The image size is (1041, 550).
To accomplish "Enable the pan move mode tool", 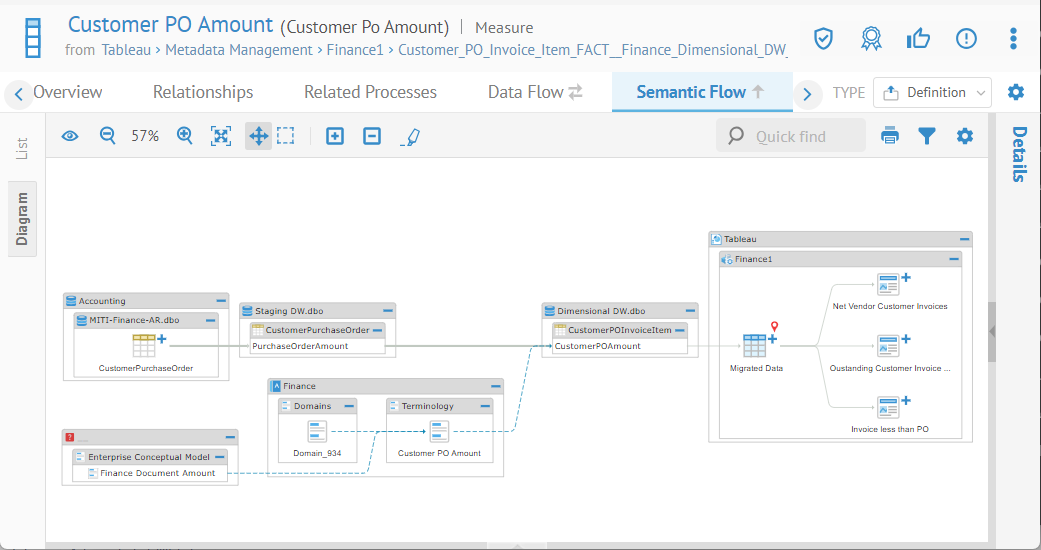I will tap(258, 136).
